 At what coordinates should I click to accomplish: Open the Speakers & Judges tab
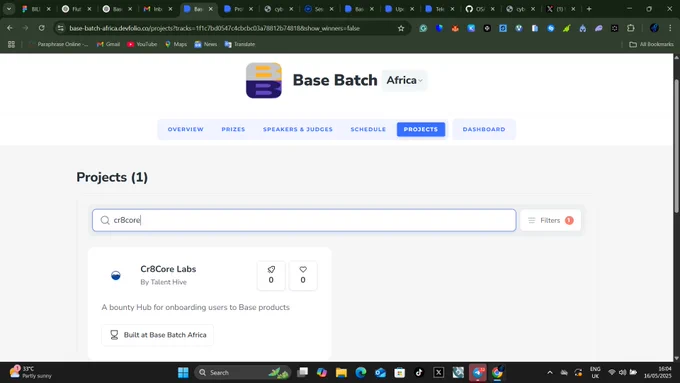click(x=298, y=129)
